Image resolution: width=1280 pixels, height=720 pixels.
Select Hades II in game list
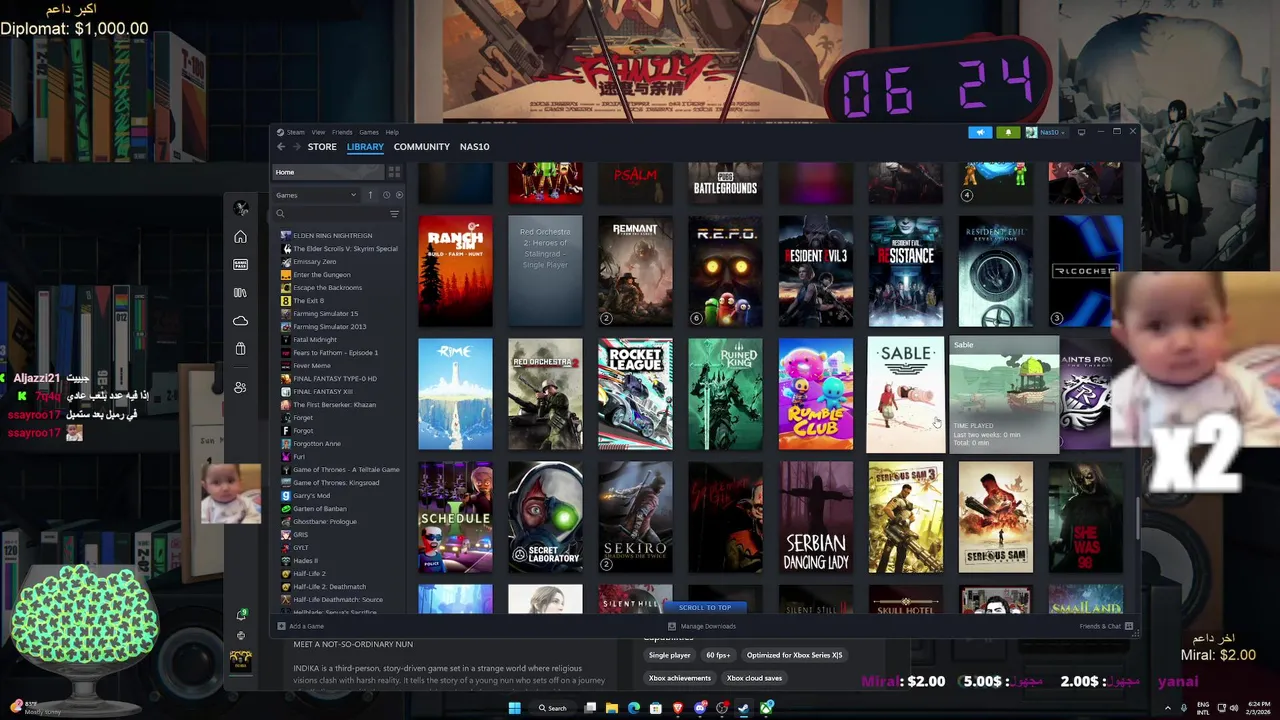click(305, 561)
